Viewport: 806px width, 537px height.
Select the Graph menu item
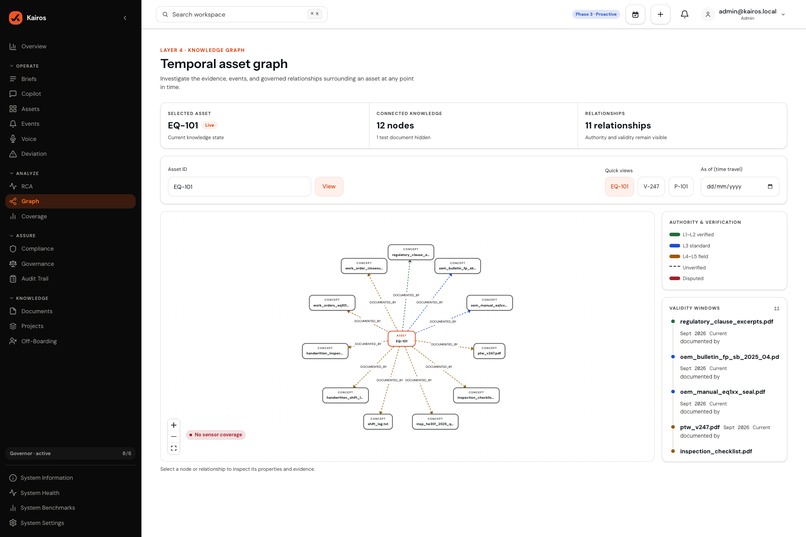point(70,201)
